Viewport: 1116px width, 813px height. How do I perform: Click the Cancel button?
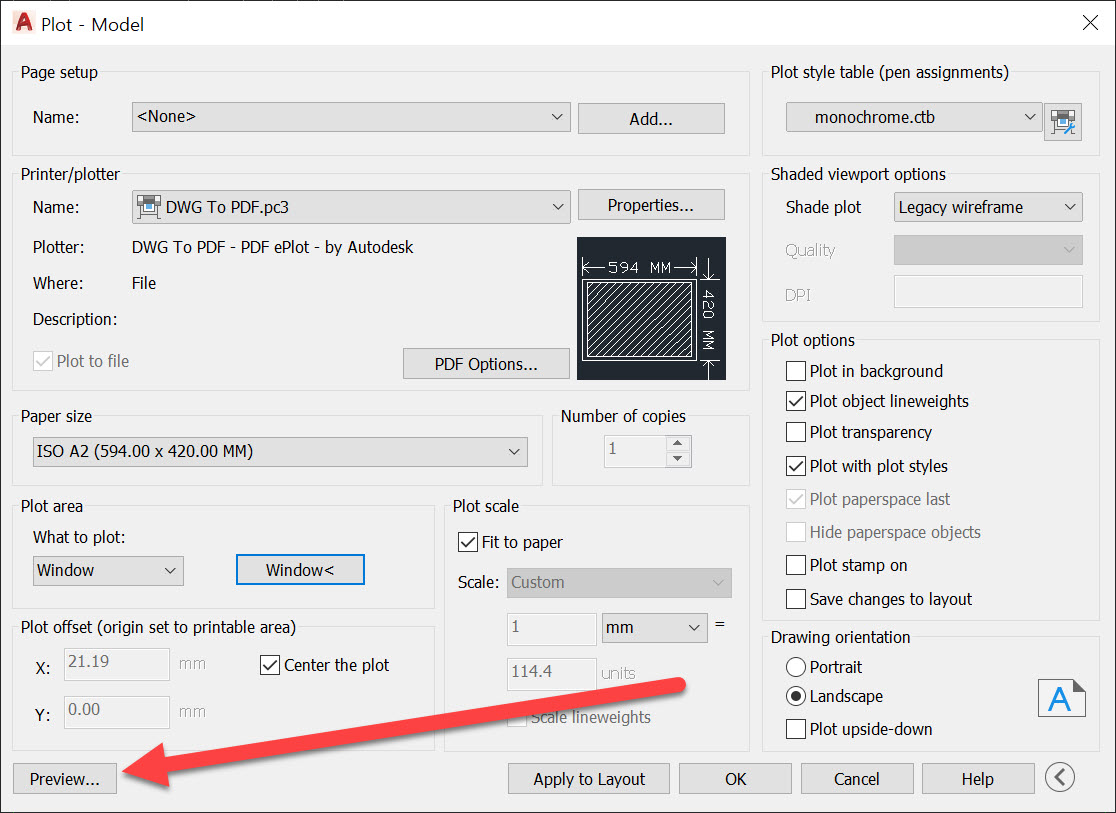(x=857, y=779)
